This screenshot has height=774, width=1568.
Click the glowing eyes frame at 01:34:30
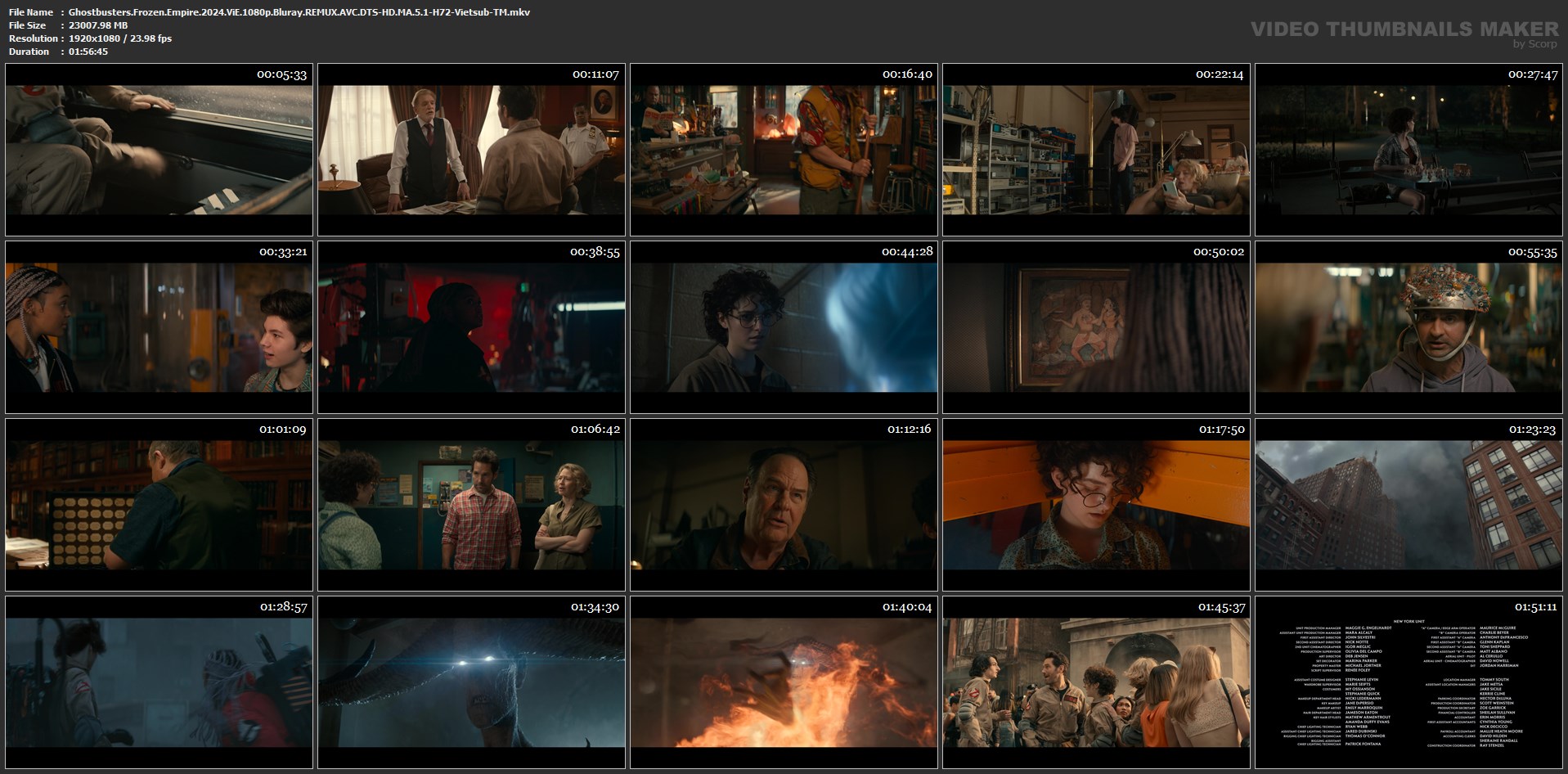[471, 682]
